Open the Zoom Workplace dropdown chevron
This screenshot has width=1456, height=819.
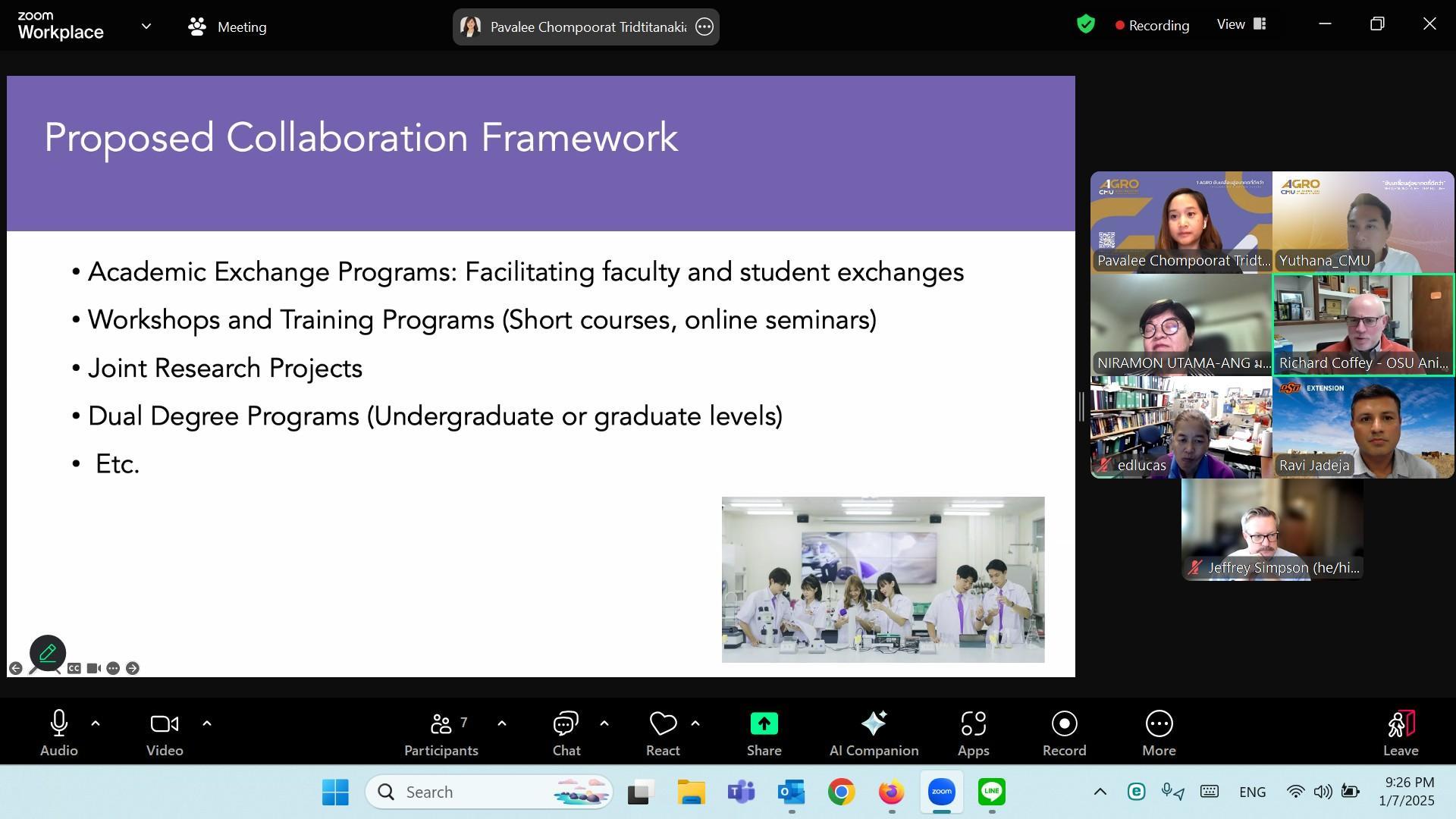146,27
